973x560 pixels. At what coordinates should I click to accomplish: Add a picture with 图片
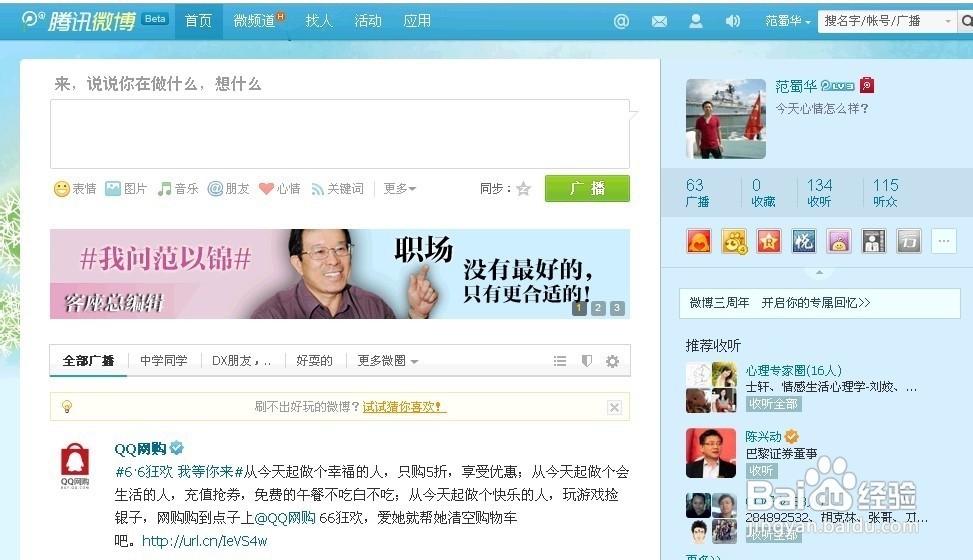tap(126, 189)
